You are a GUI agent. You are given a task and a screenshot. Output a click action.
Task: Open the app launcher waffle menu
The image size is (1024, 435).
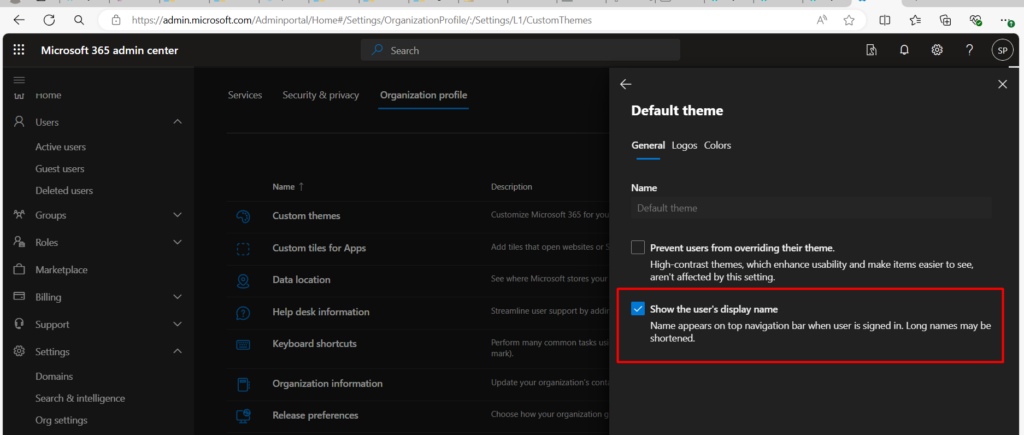pos(19,50)
